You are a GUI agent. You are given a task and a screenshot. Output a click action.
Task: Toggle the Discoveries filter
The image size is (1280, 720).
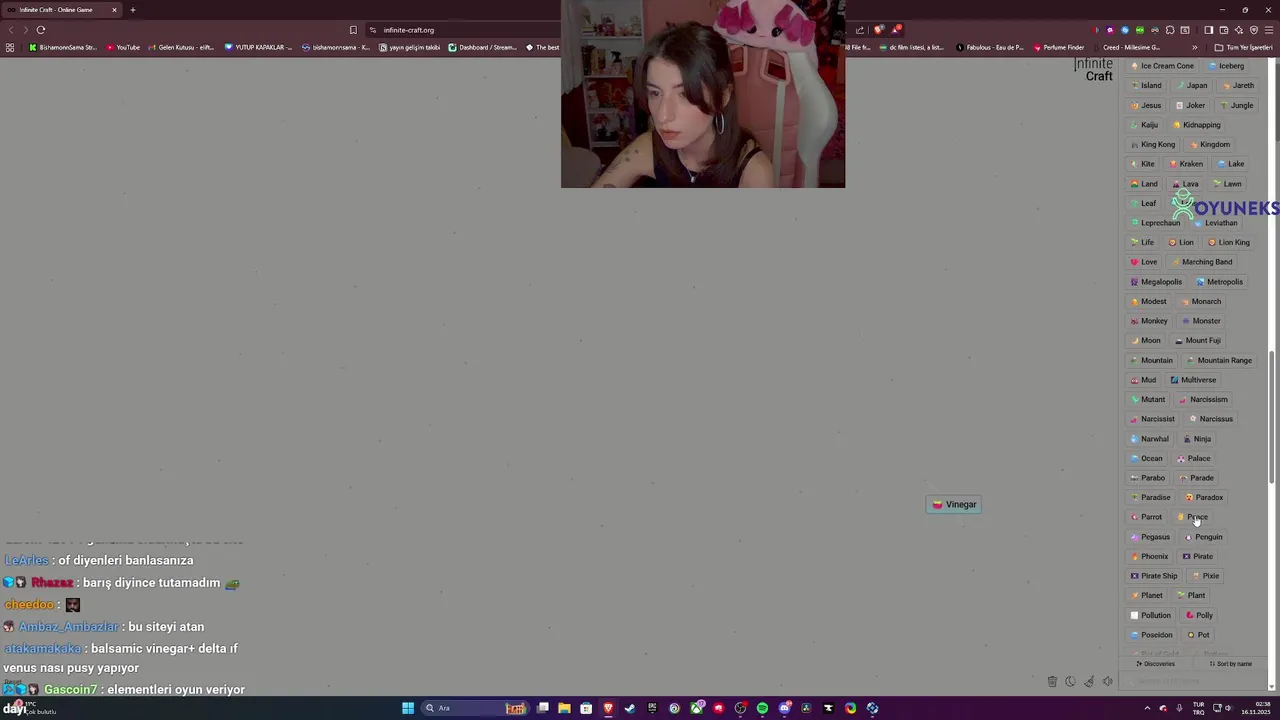[x=1155, y=664]
